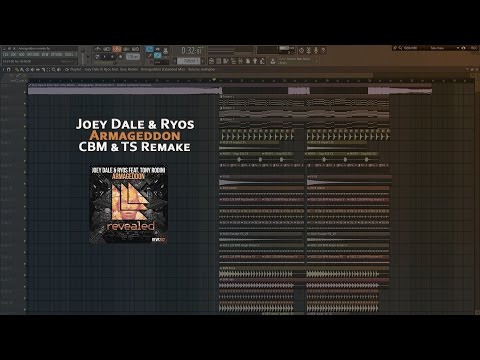Select the playlist playback speaker tool

59,69
